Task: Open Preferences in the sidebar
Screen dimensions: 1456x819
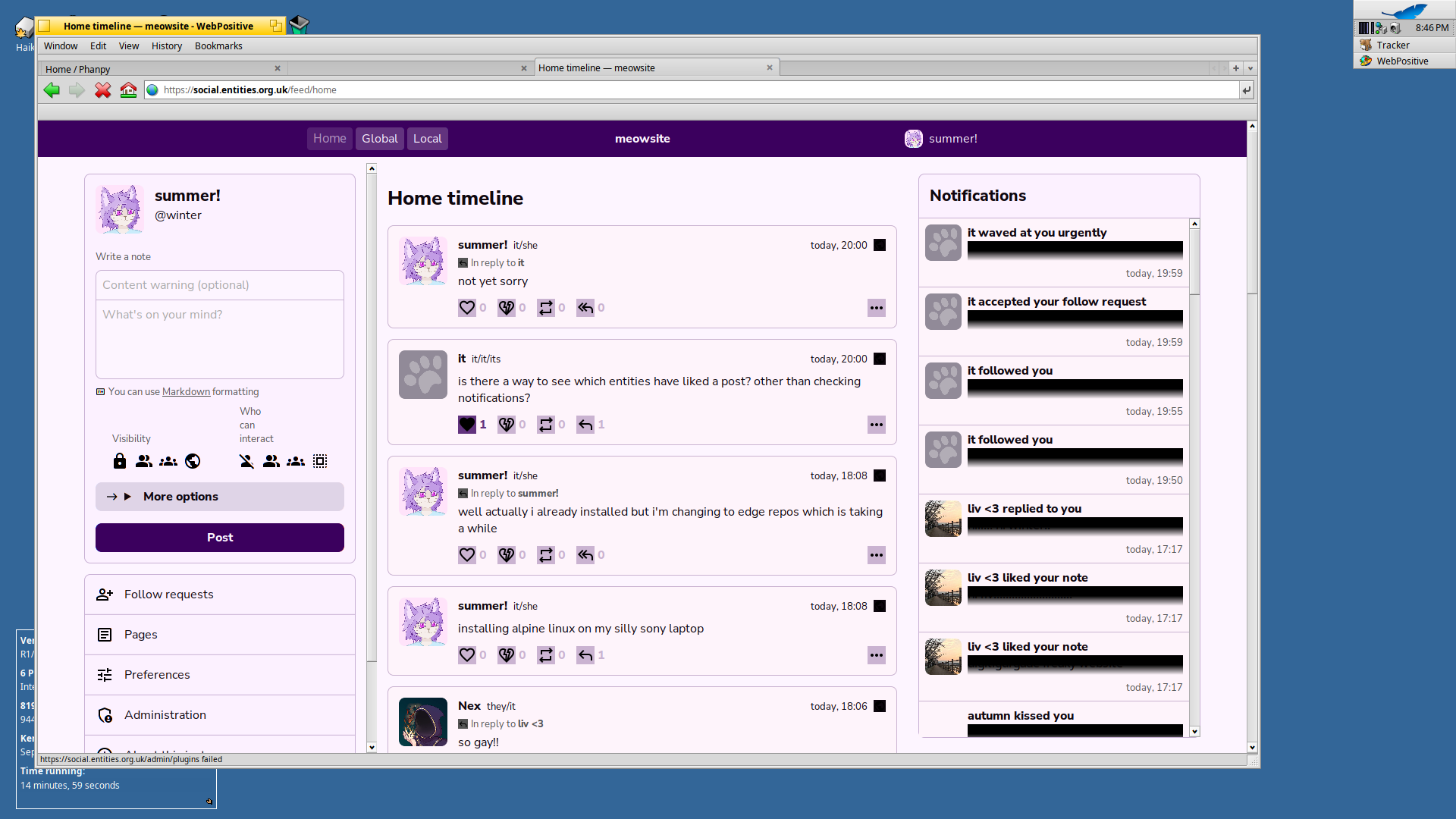Action: tap(220, 675)
